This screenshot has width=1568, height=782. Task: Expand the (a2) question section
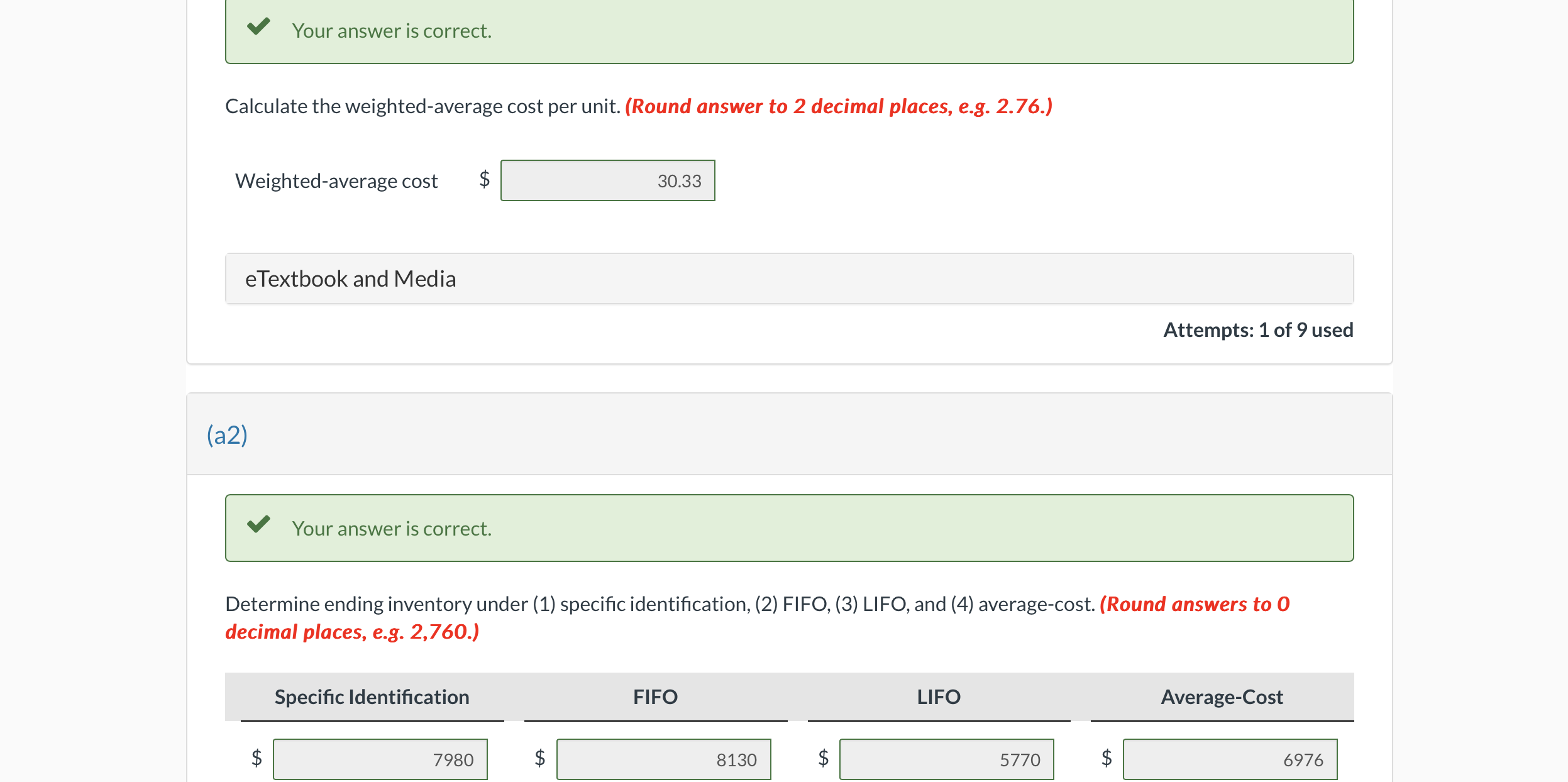(228, 435)
